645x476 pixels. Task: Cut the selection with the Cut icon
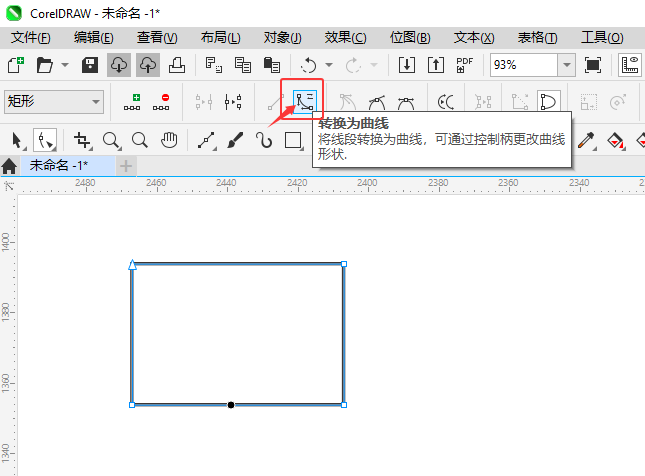pos(213,65)
